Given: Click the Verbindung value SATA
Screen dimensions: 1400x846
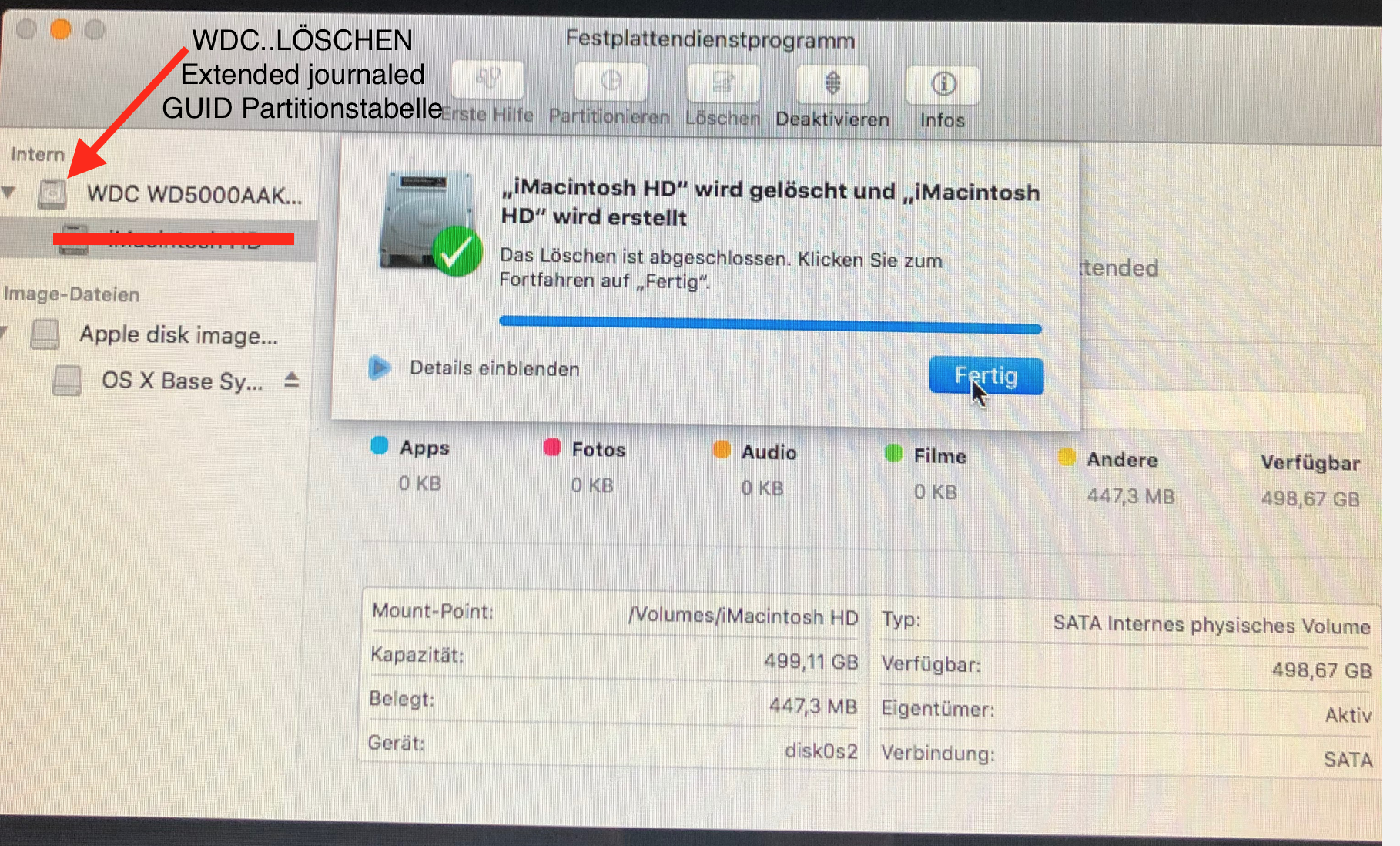Looking at the screenshot, I should click(1348, 760).
